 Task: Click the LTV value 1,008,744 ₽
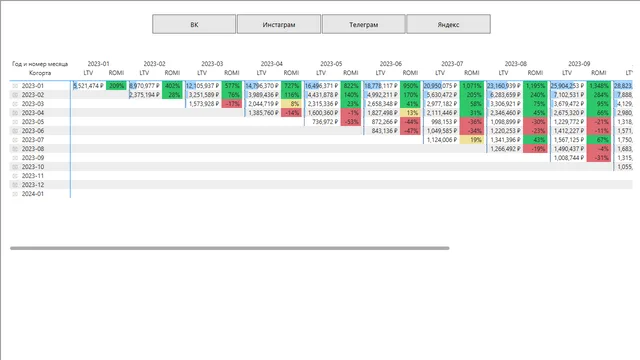pyautogui.click(x=569, y=158)
